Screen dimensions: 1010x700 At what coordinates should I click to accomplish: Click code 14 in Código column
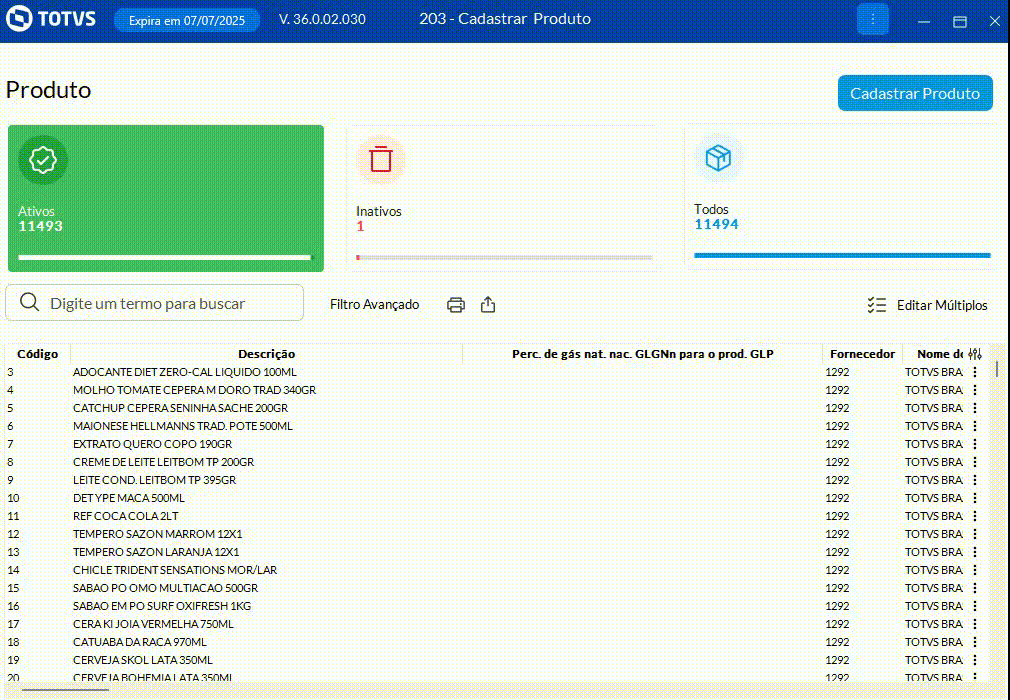(14, 570)
